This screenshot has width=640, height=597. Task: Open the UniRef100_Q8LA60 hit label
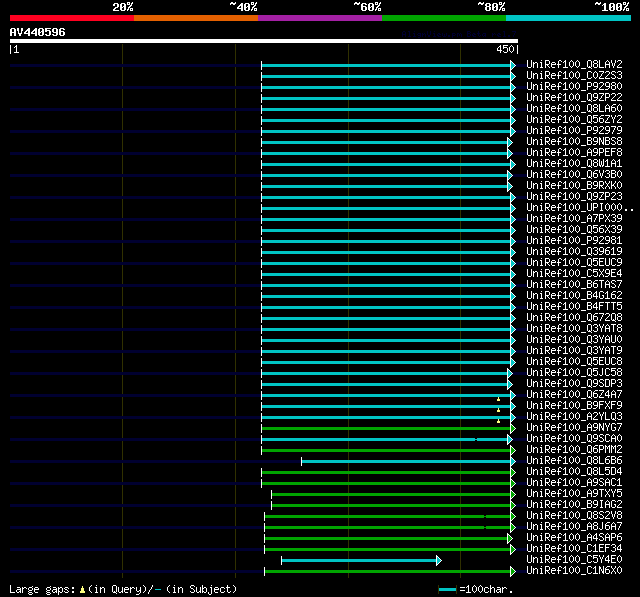[574, 109]
